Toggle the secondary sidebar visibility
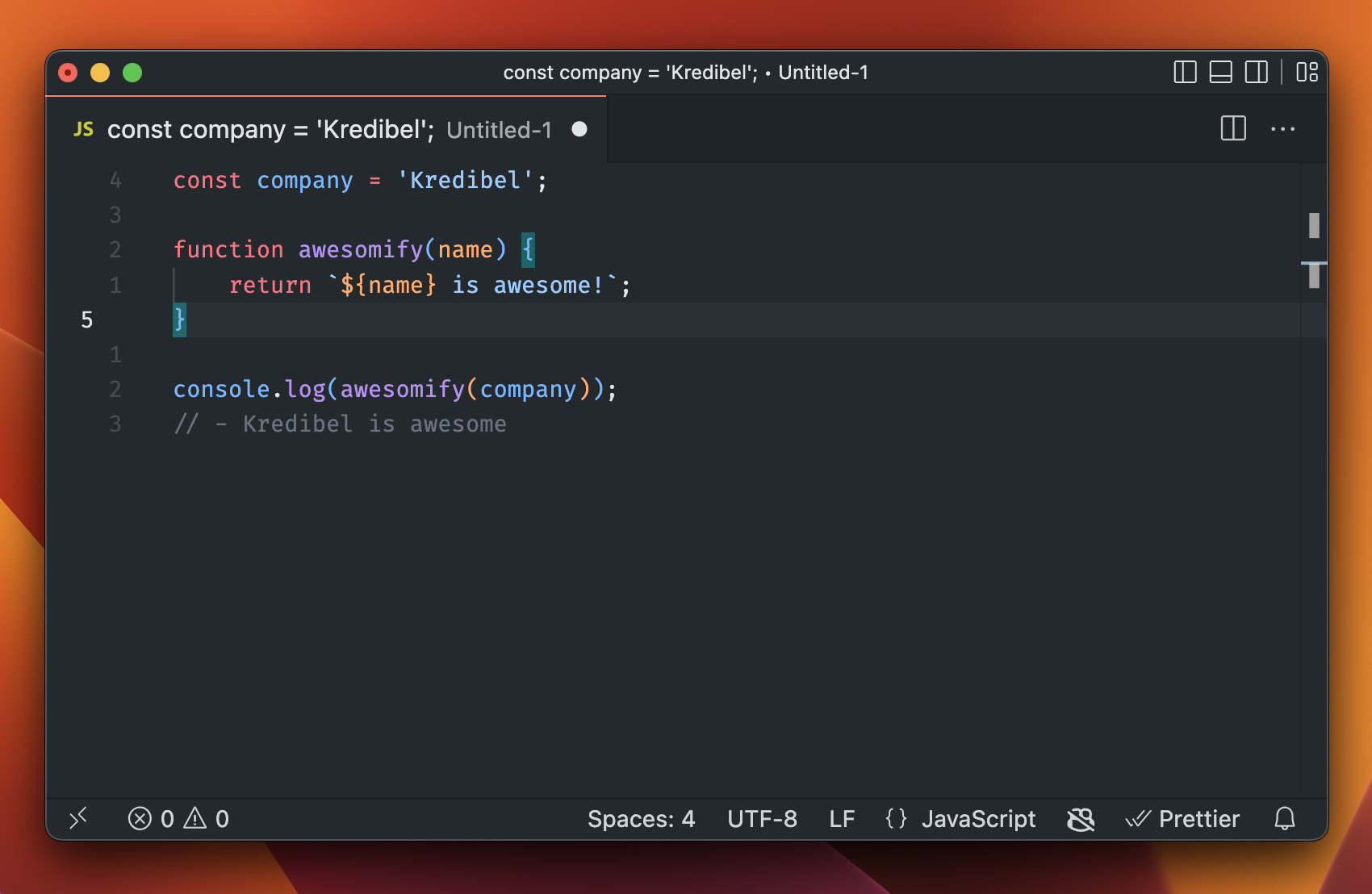This screenshot has height=894, width=1372. (1257, 72)
